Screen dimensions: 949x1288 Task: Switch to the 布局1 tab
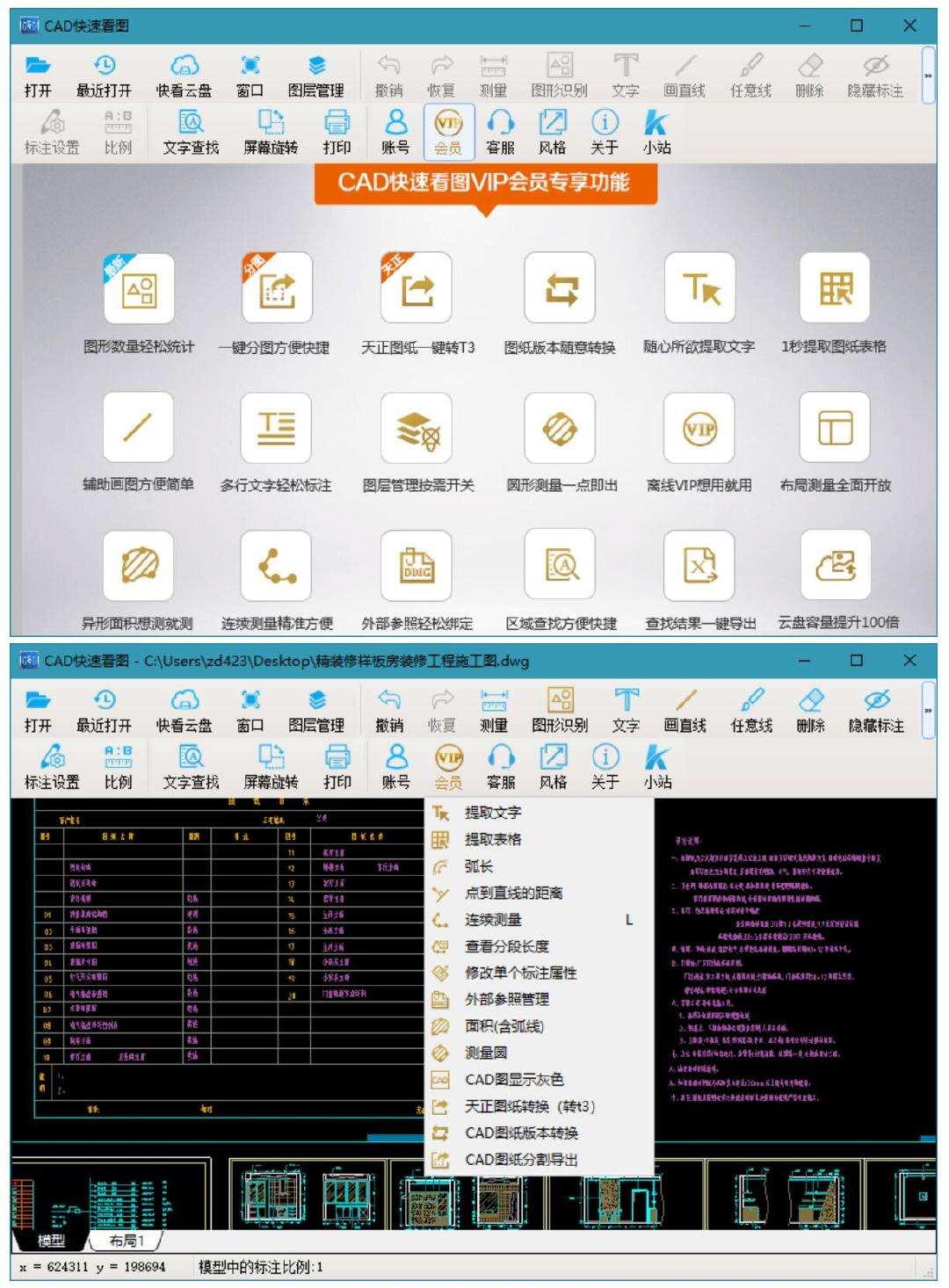(x=126, y=1241)
